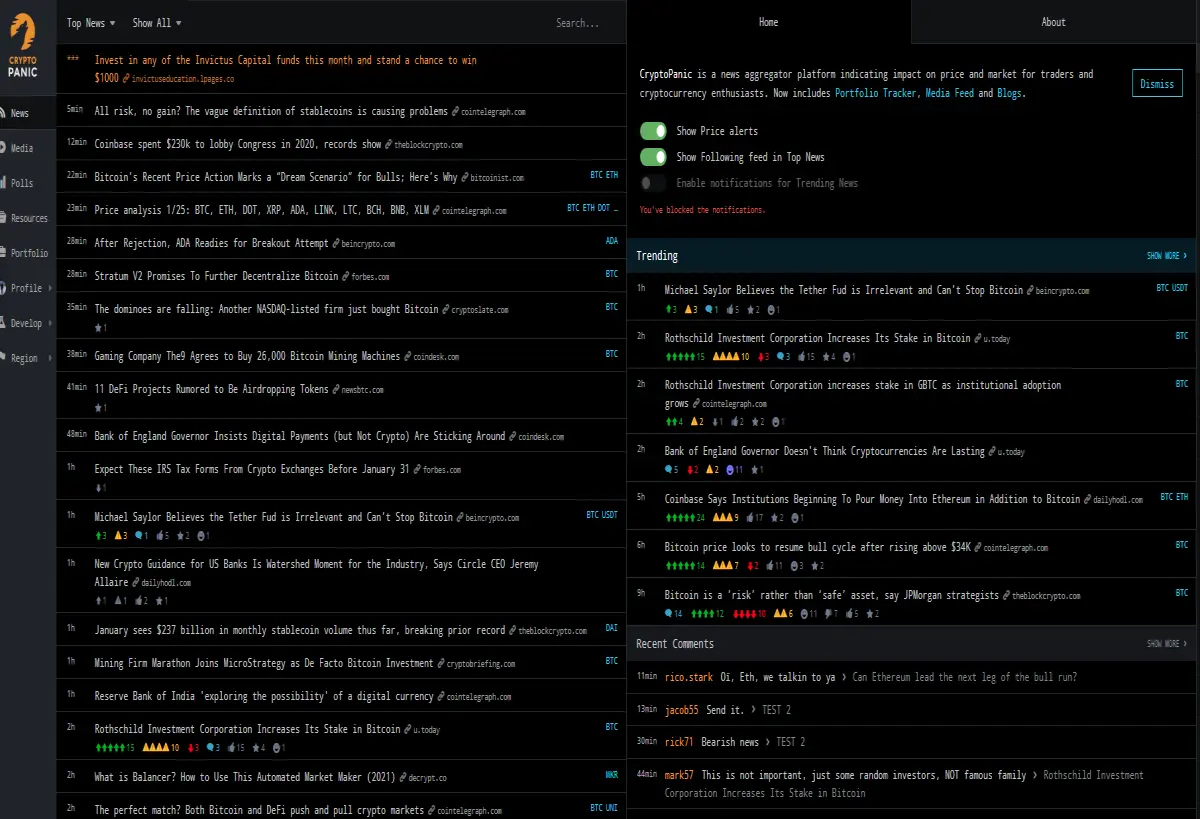Click bullish arrow on Trending Michael Saylor story

click(x=669, y=310)
